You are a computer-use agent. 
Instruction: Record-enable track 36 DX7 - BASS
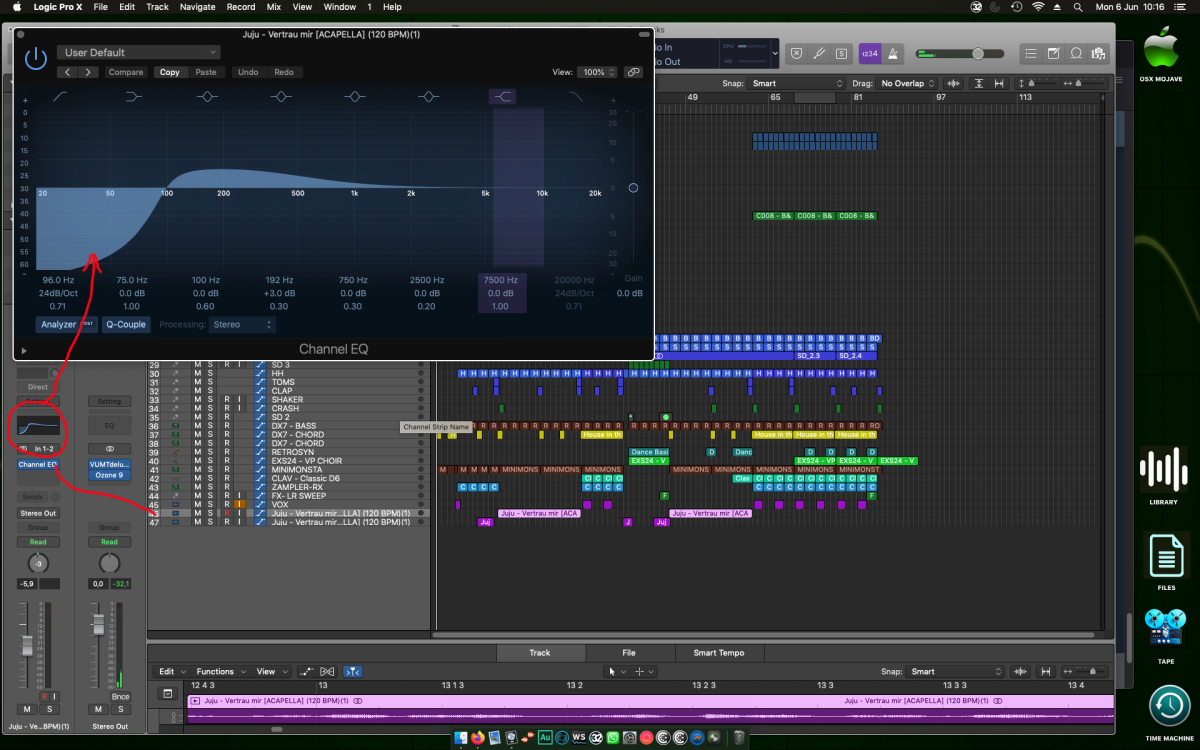tap(227, 426)
